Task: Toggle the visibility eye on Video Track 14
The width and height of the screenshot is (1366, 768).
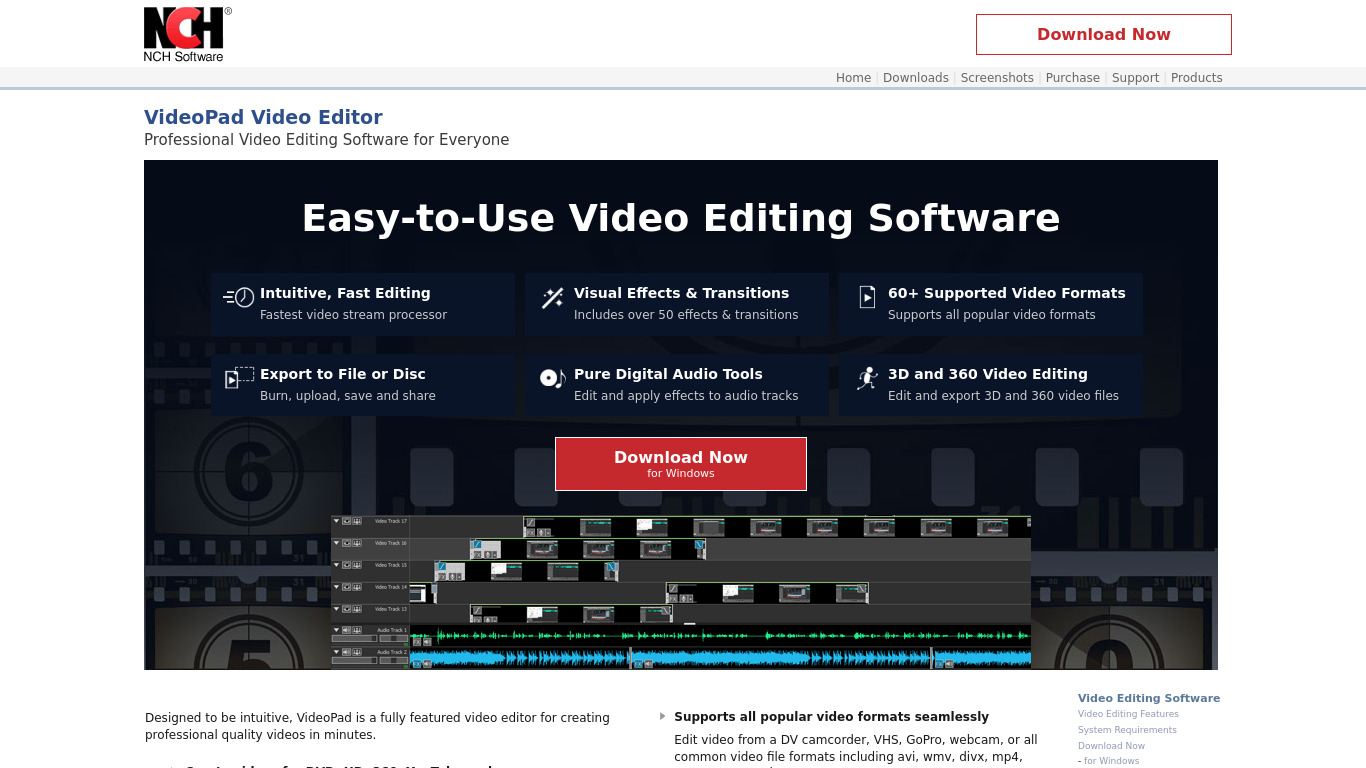Action: click(346, 587)
